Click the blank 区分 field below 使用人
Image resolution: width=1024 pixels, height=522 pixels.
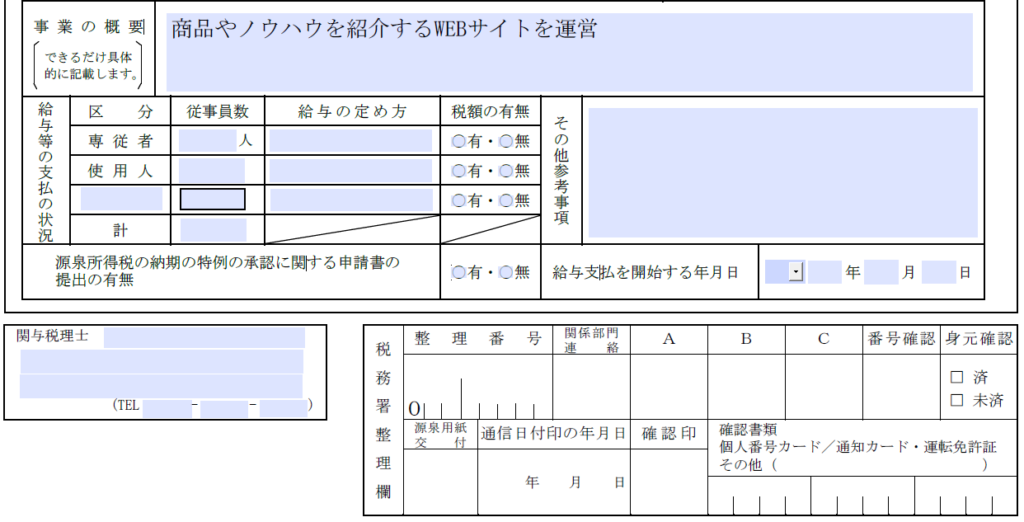[x=121, y=199]
